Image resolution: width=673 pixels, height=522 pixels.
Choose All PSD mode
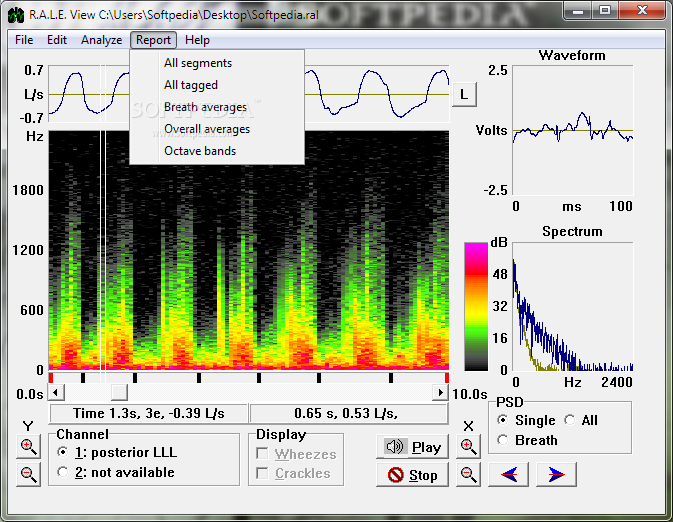click(582, 420)
